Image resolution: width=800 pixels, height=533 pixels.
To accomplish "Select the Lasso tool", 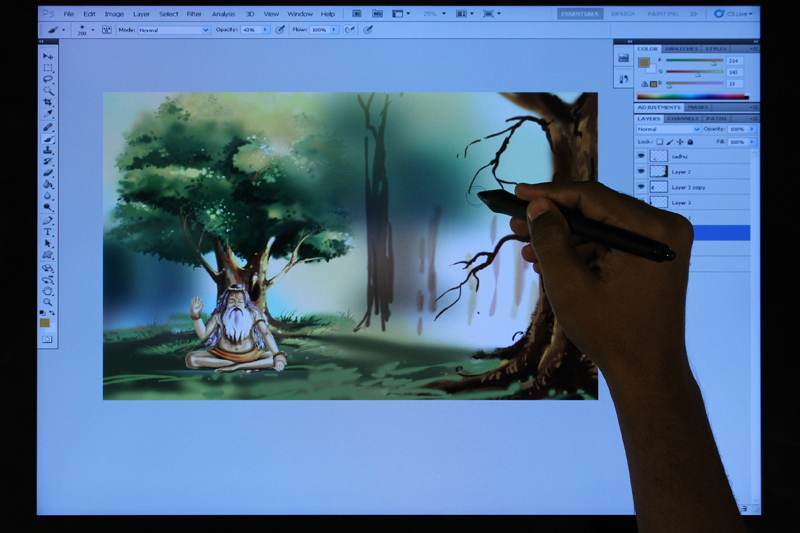I will click(x=47, y=79).
